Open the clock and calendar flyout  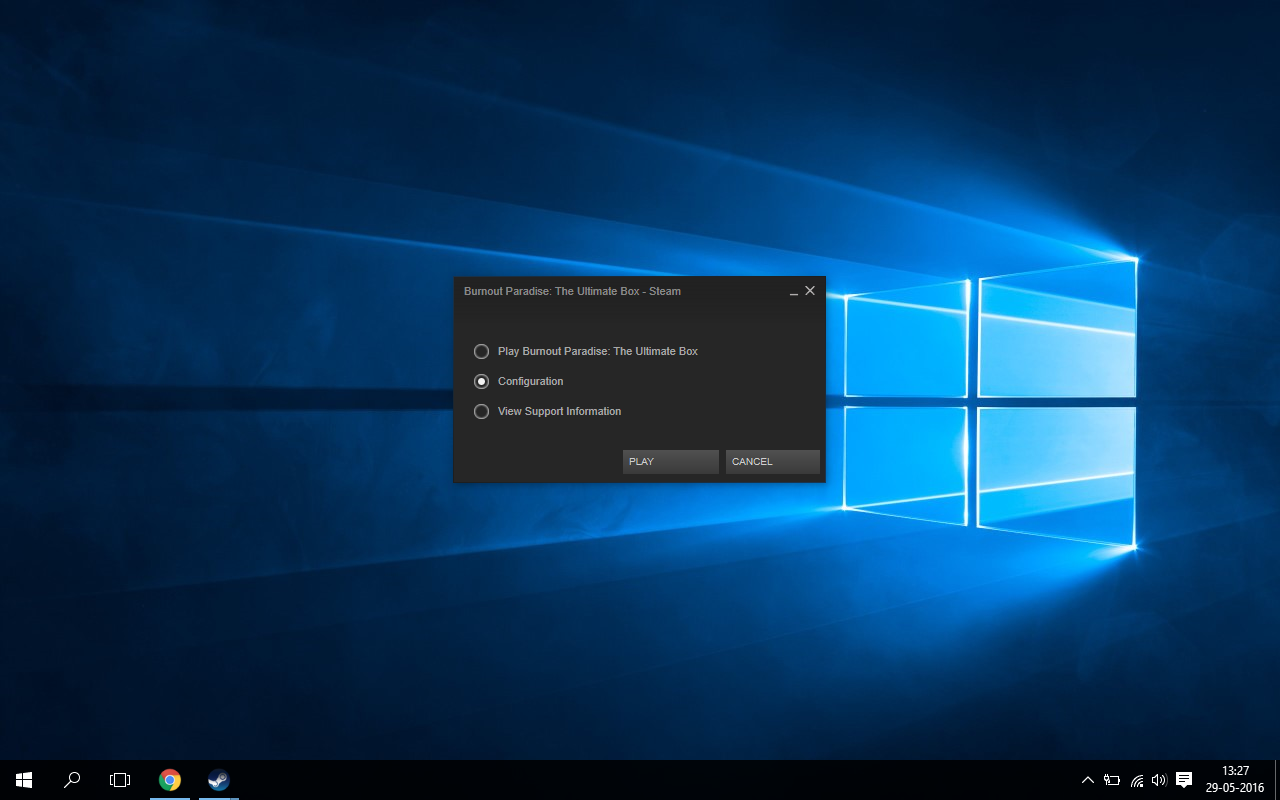[1235, 780]
